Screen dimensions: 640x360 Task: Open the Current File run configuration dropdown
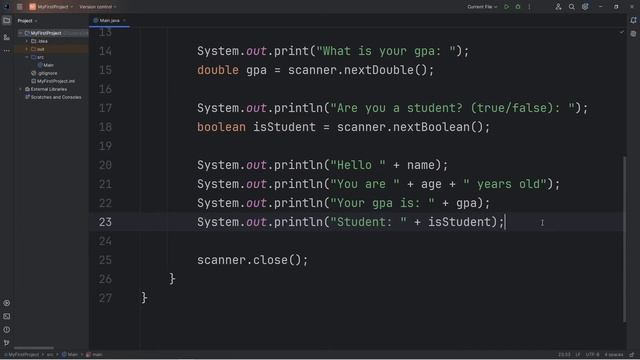(482, 7)
